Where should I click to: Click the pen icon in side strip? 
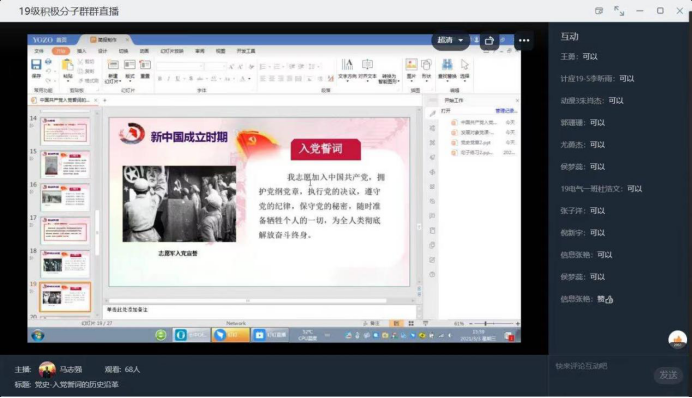[x=432, y=113]
